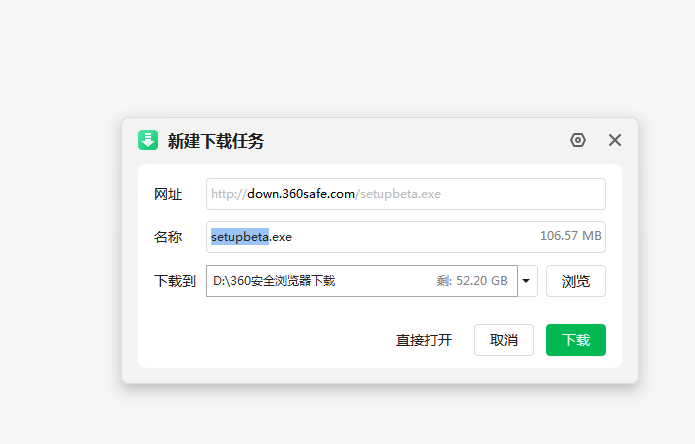Click the green download logo icon
The width and height of the screenshot is (695, 444).
[x=148, y=140]
